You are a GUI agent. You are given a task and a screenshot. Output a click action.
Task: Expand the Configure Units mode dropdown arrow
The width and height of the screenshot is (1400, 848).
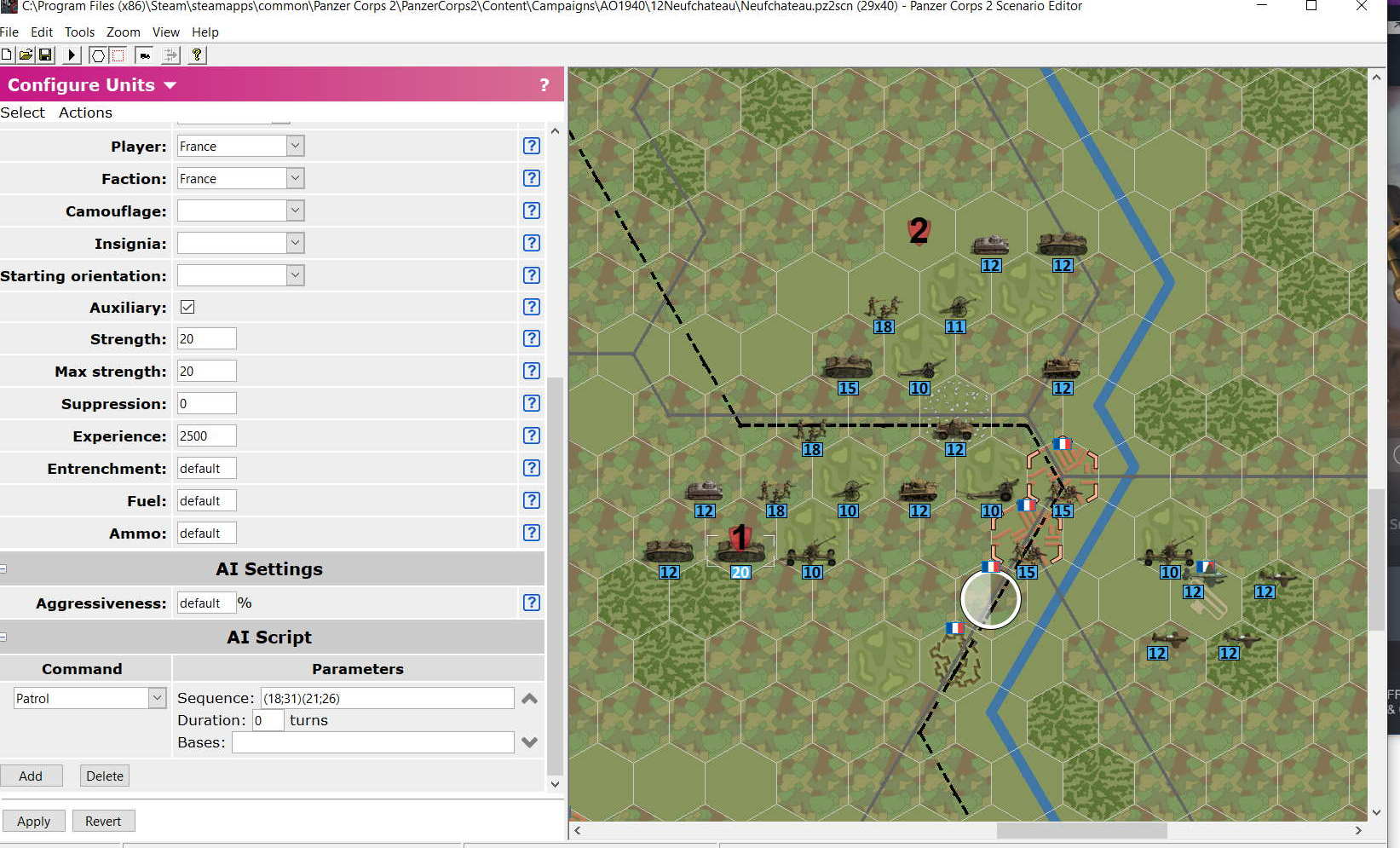170,85
